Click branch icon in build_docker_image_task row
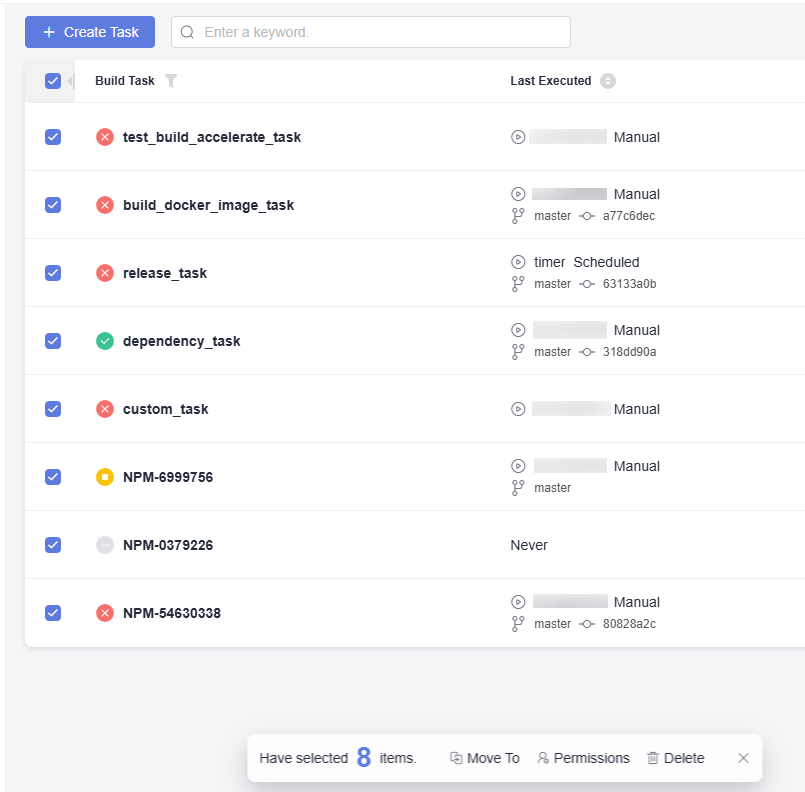Image resolution: width=805 pixels, height=792 pixels. click(x=518, y=216)
